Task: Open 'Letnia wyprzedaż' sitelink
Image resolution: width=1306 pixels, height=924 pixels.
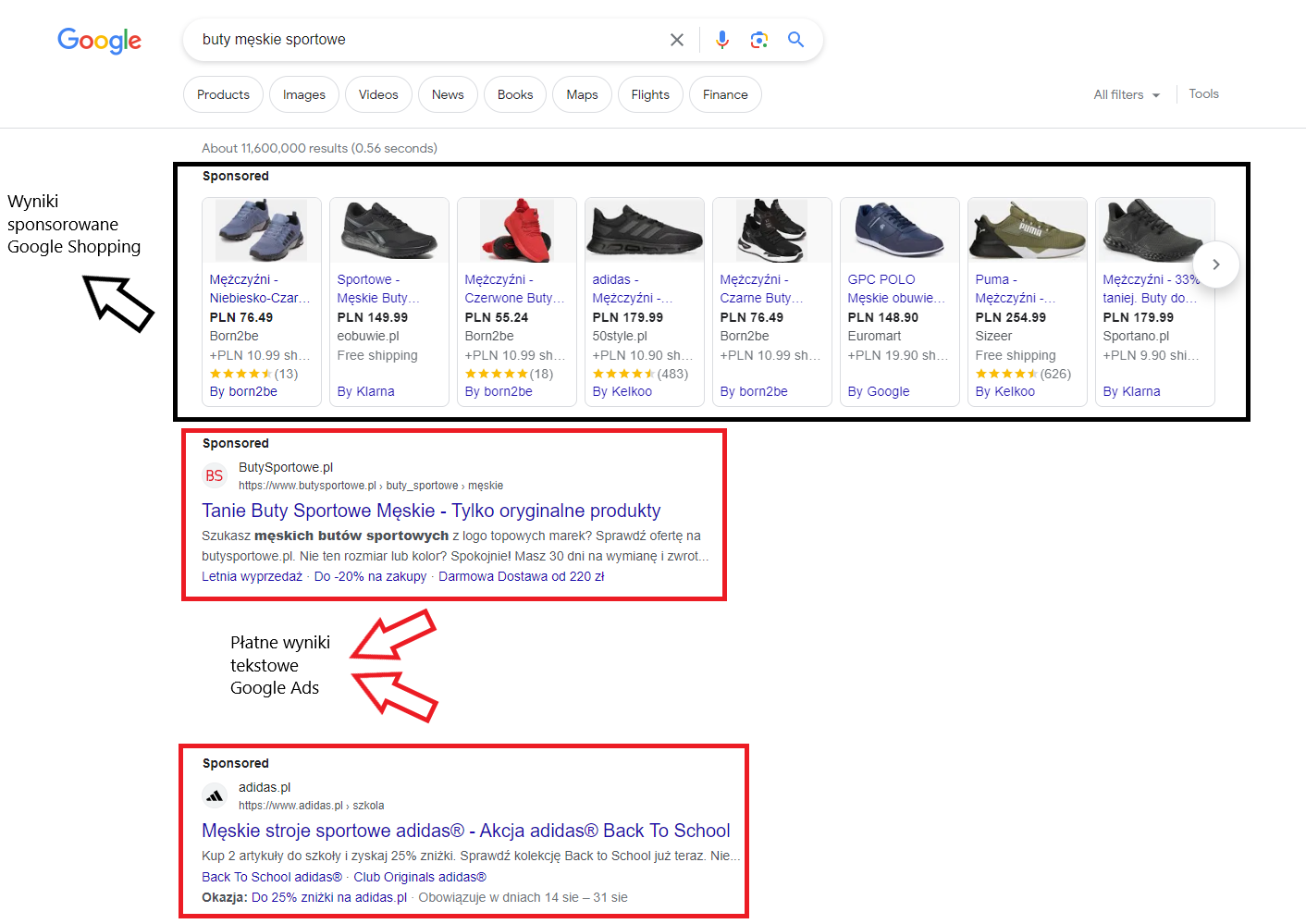Action: pyautogui.click(x=252, y=576)
